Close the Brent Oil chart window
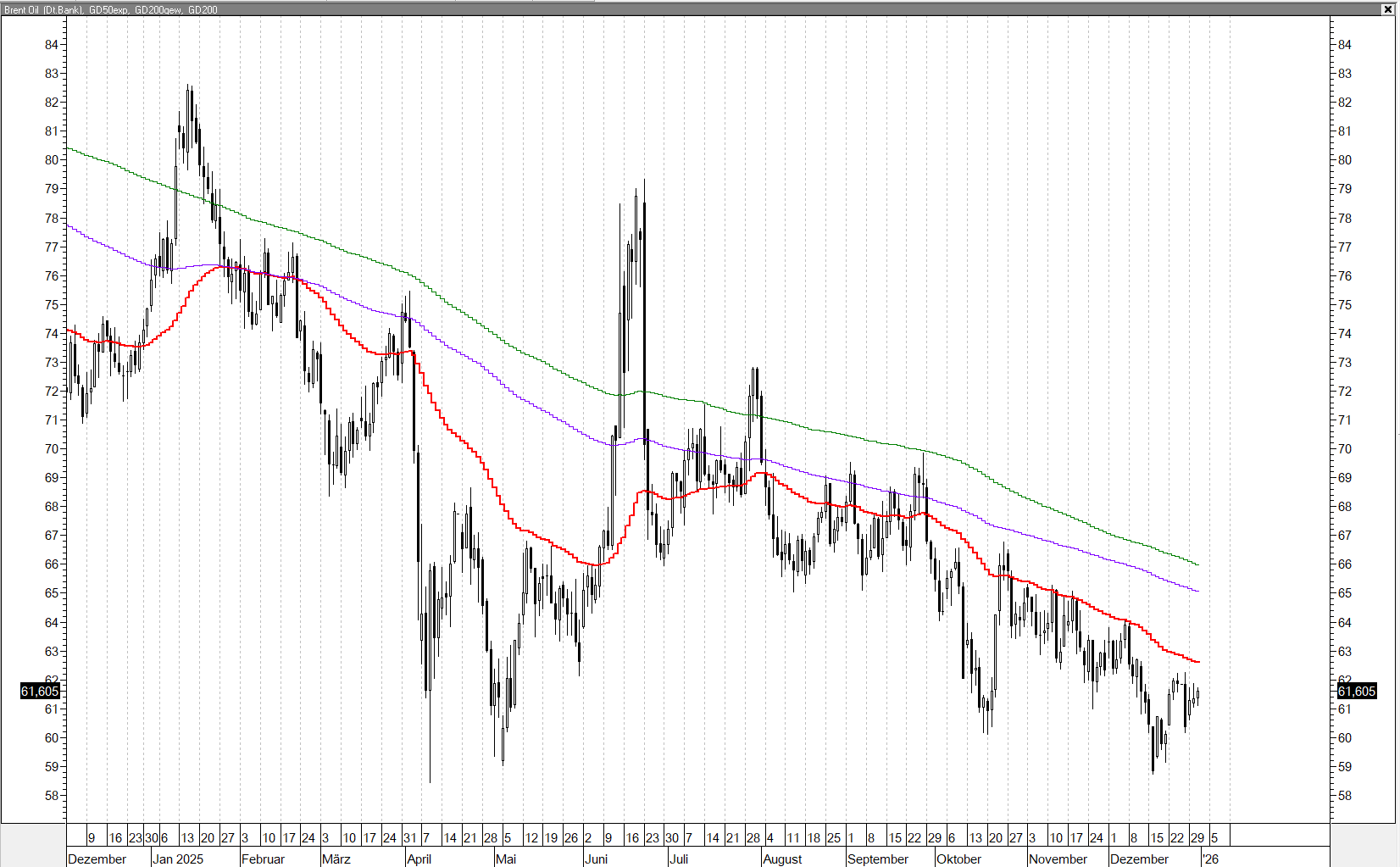Image resolution: width=1400 pixels, height=867 pixels. click(x=1388, y=9)
